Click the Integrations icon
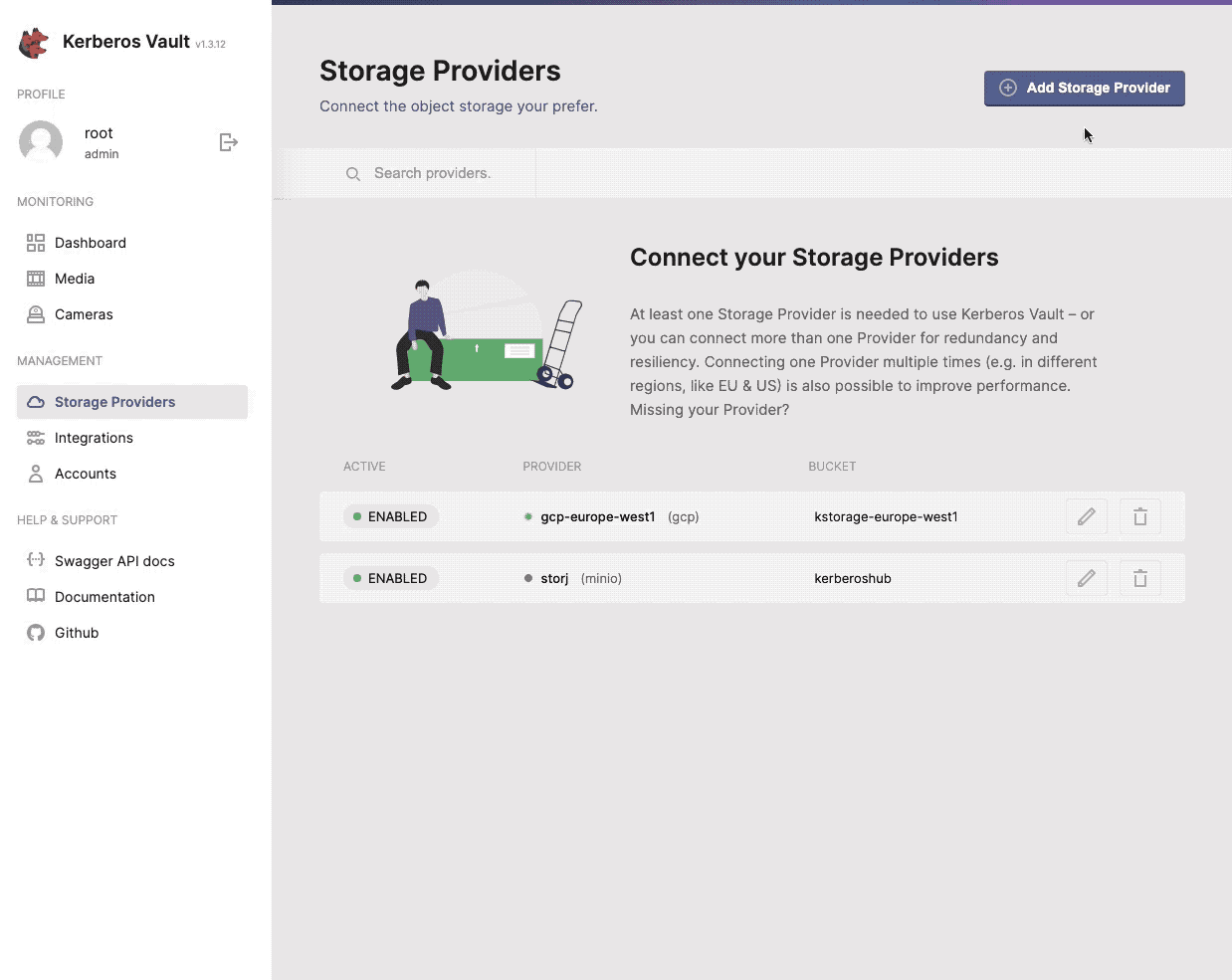The image size is (1232, 980). click(x=36, y=437)
